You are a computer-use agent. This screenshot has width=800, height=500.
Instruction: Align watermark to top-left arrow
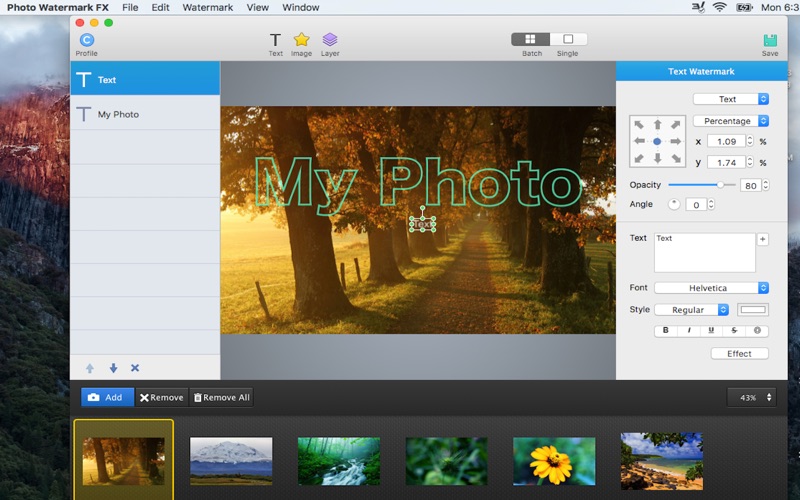tap(639, 124)
